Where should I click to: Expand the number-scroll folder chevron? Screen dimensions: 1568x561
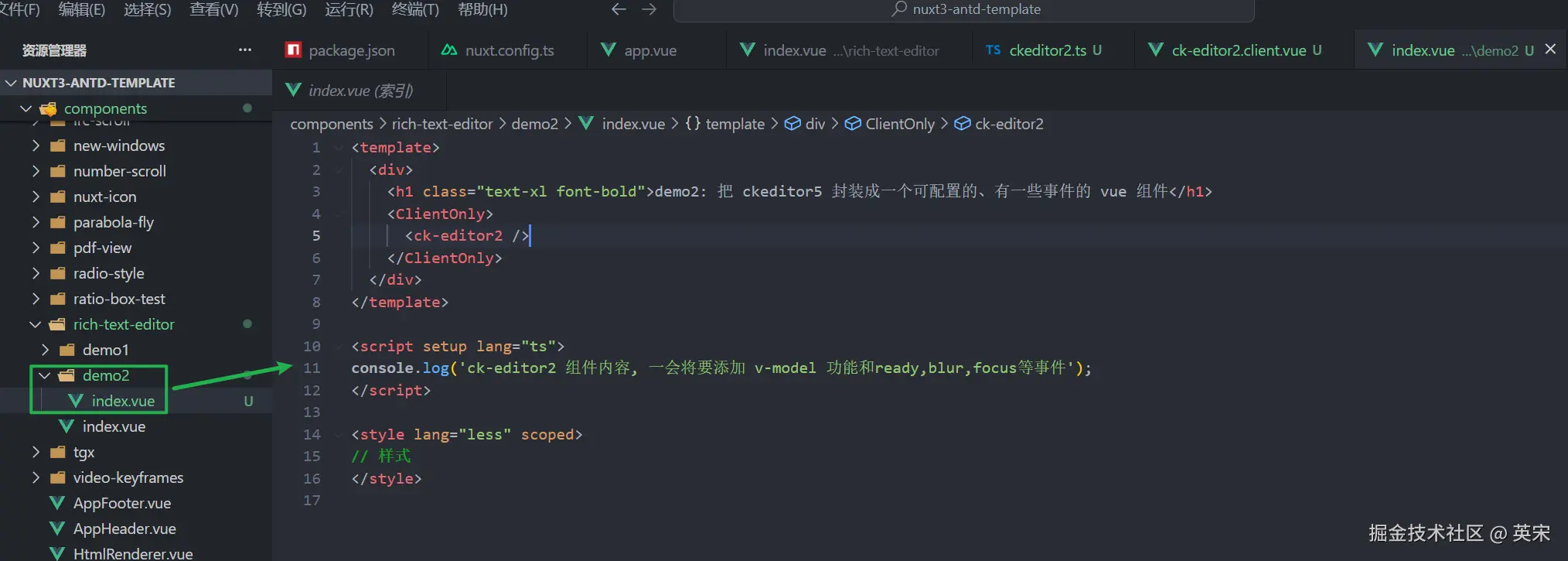coord(36,171)
